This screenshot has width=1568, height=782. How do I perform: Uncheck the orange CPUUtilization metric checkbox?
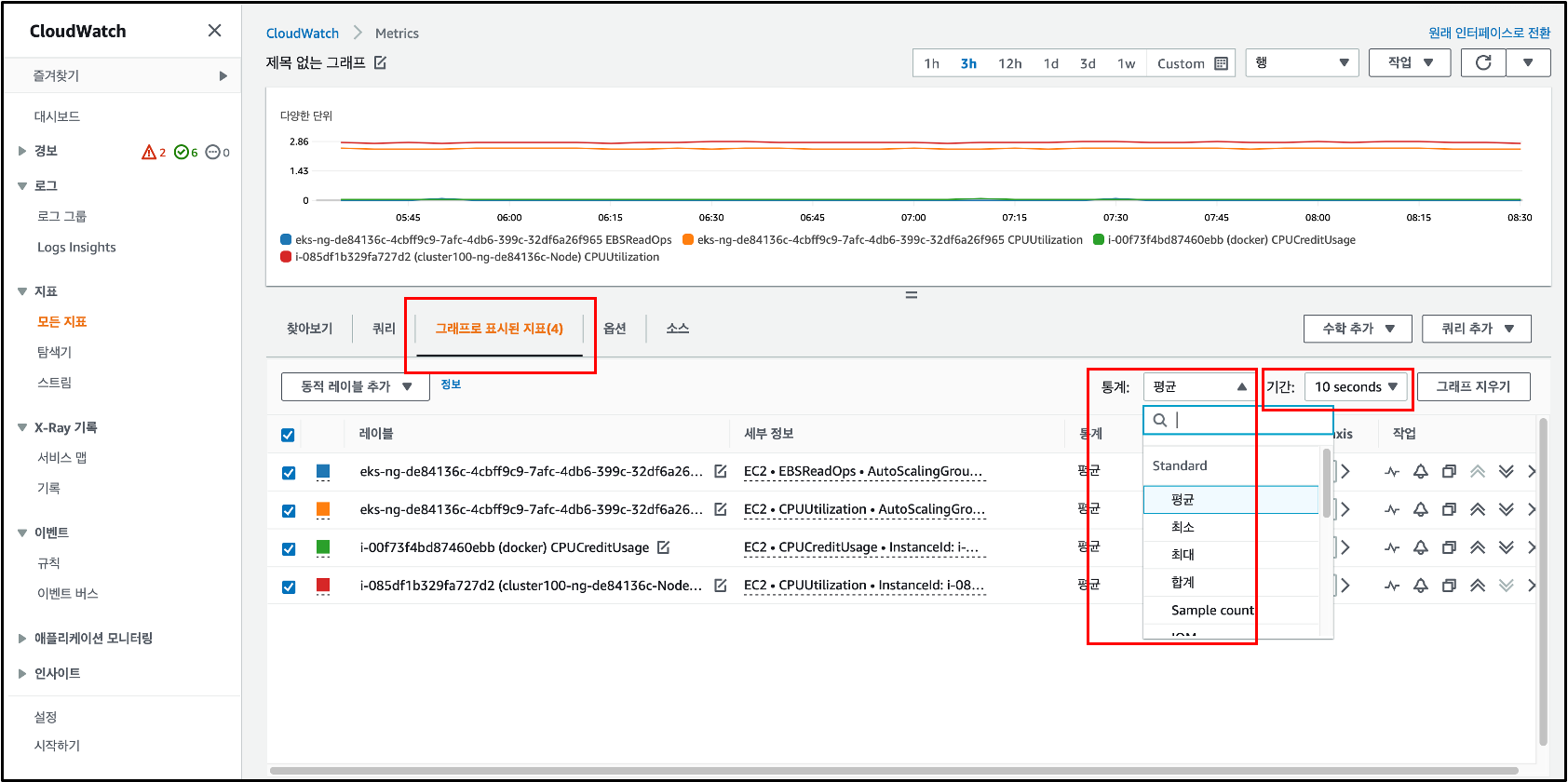[289, 511]
